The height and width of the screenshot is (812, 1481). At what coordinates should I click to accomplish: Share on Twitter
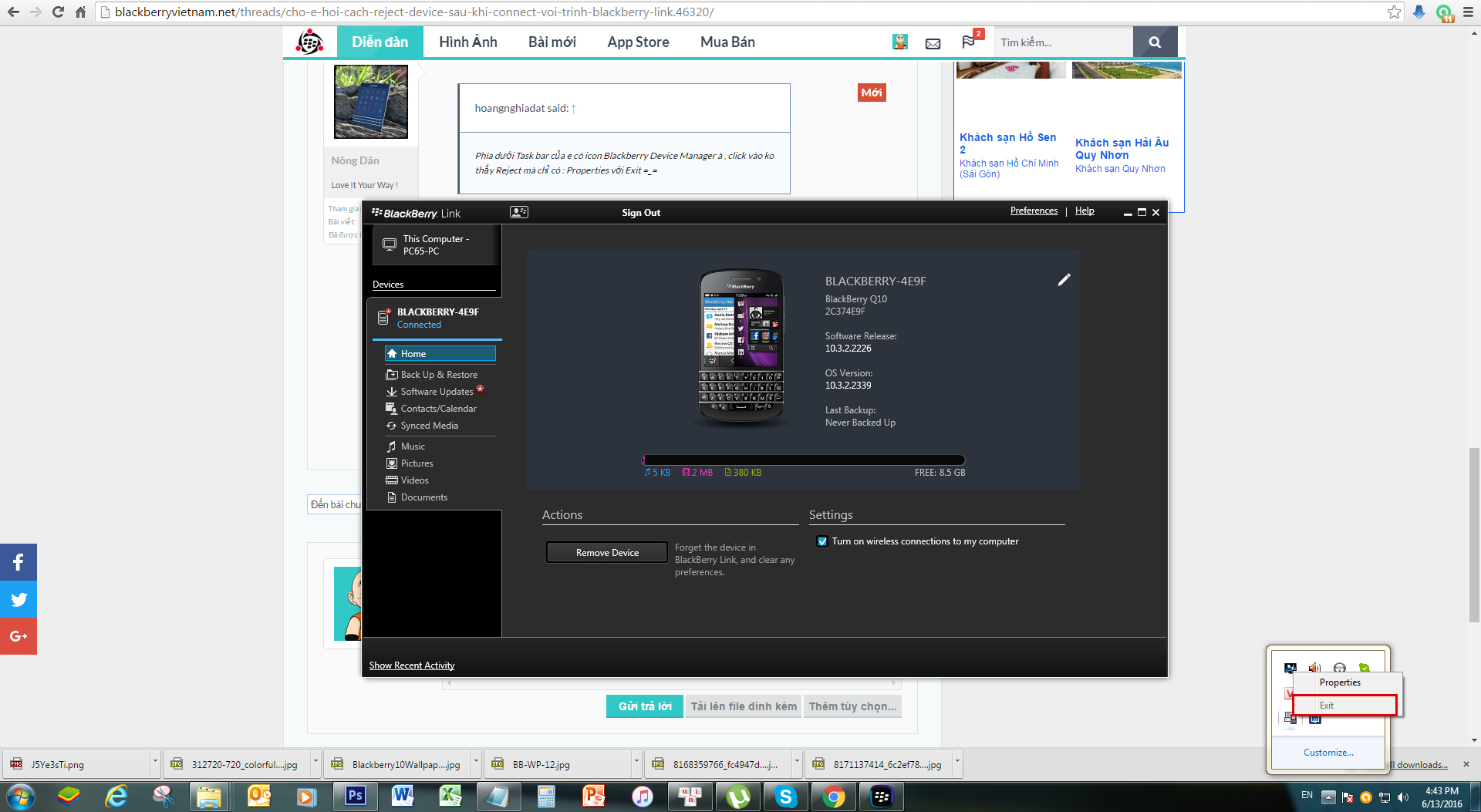pos(19,599)
